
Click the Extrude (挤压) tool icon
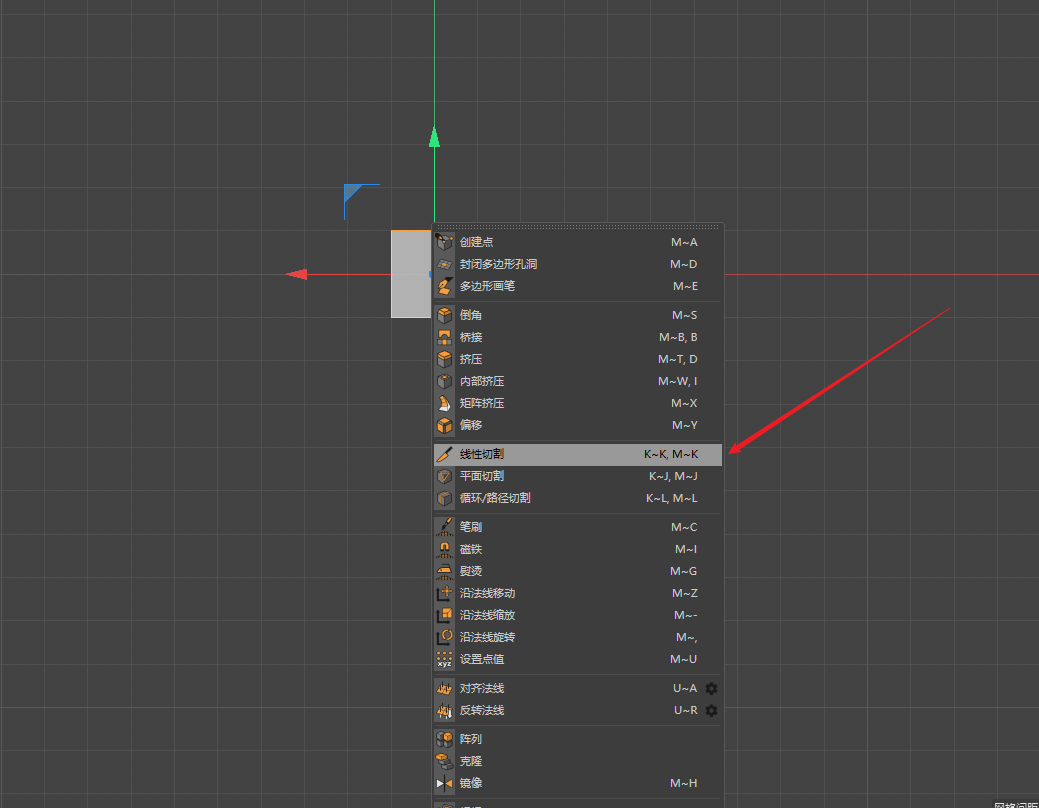445,359
